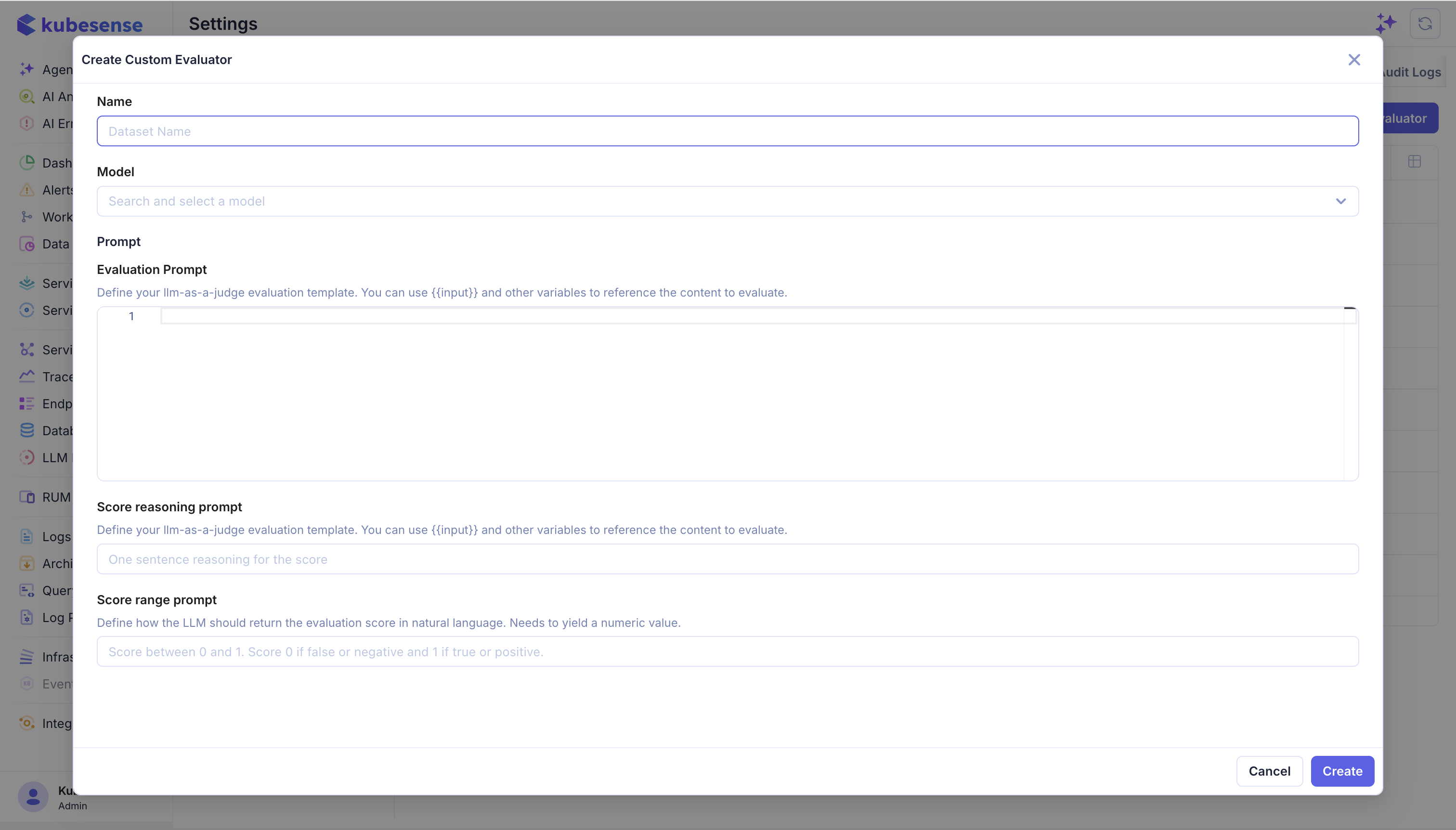This screenshot has width=1456, height=830.
Task: Open Alerts via warning icon
Action: click(x=26, y=190)
